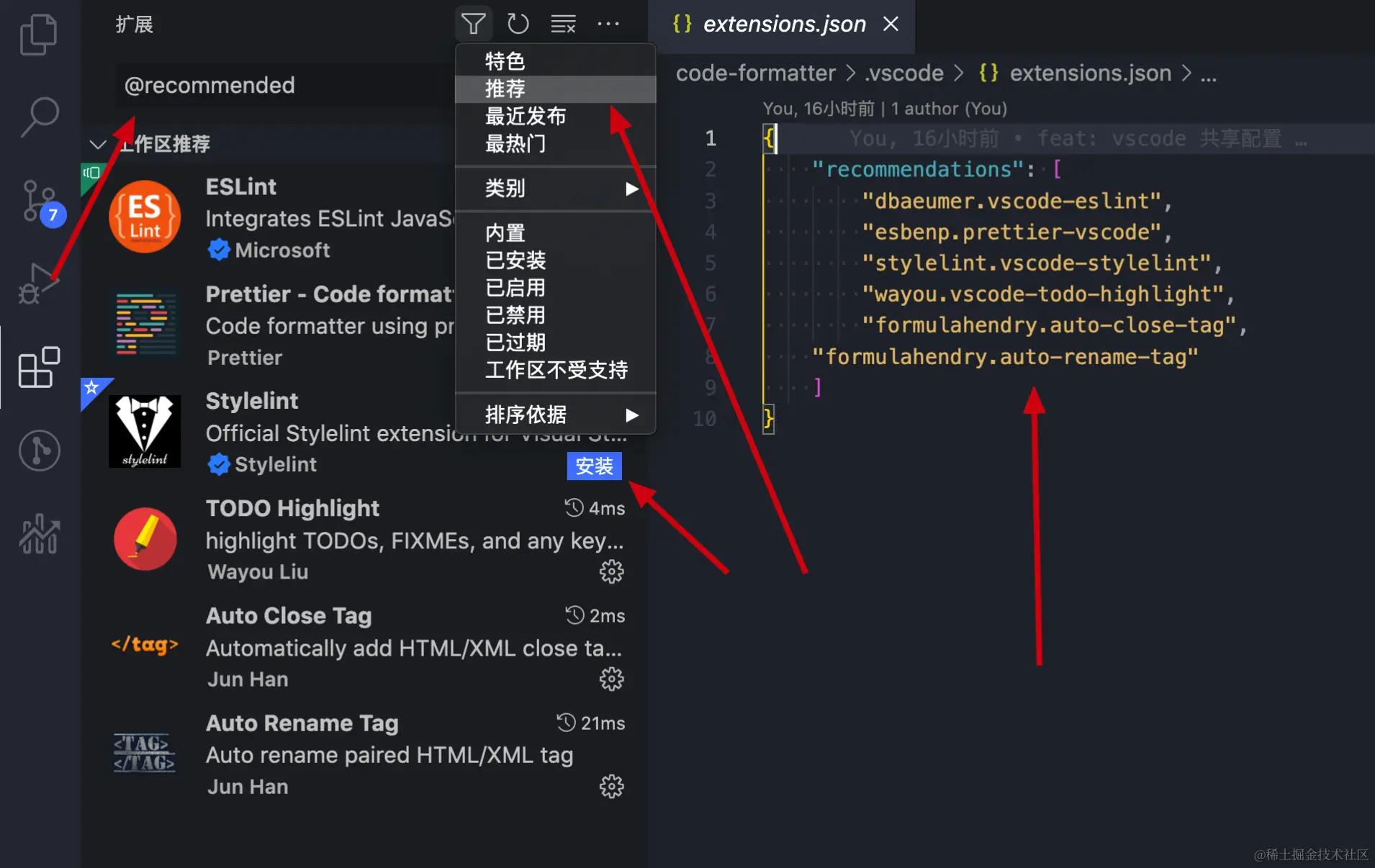This screenshot has width=1375, height=868.
Task: Open Auto Close Tag extension title
Action: (289, 615)
